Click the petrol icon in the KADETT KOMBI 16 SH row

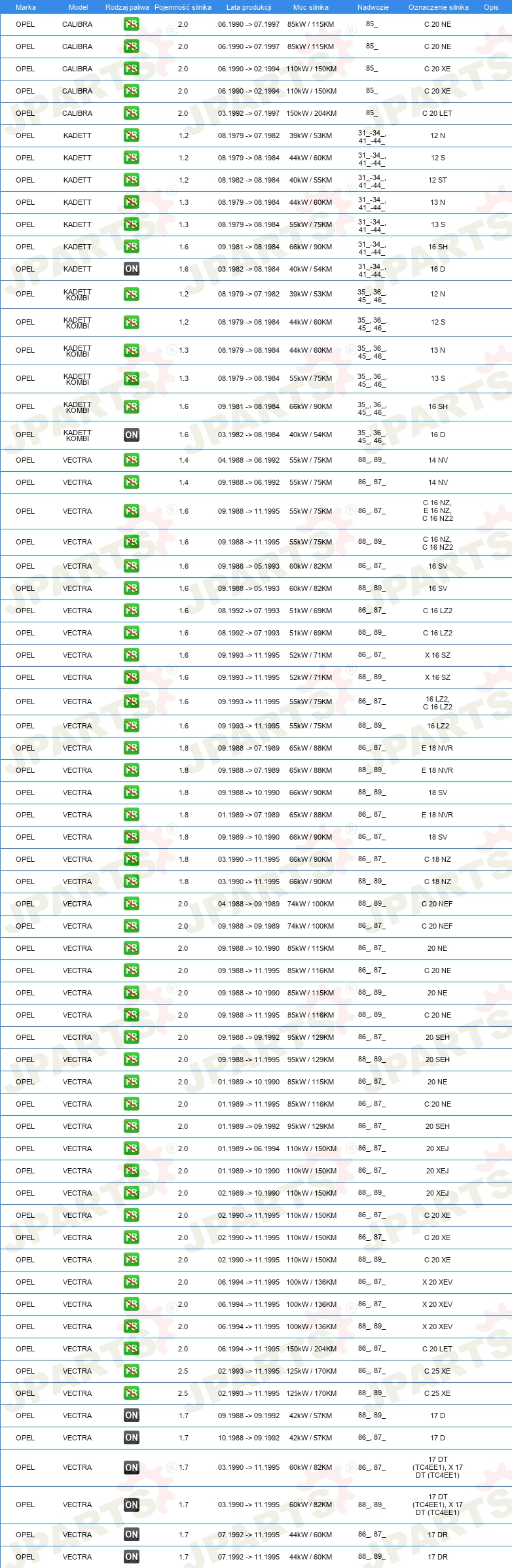(x=131, y=406)
